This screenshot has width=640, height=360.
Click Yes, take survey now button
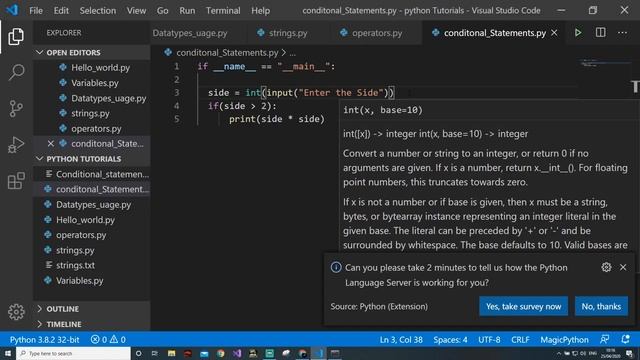[x=523, y=306]
